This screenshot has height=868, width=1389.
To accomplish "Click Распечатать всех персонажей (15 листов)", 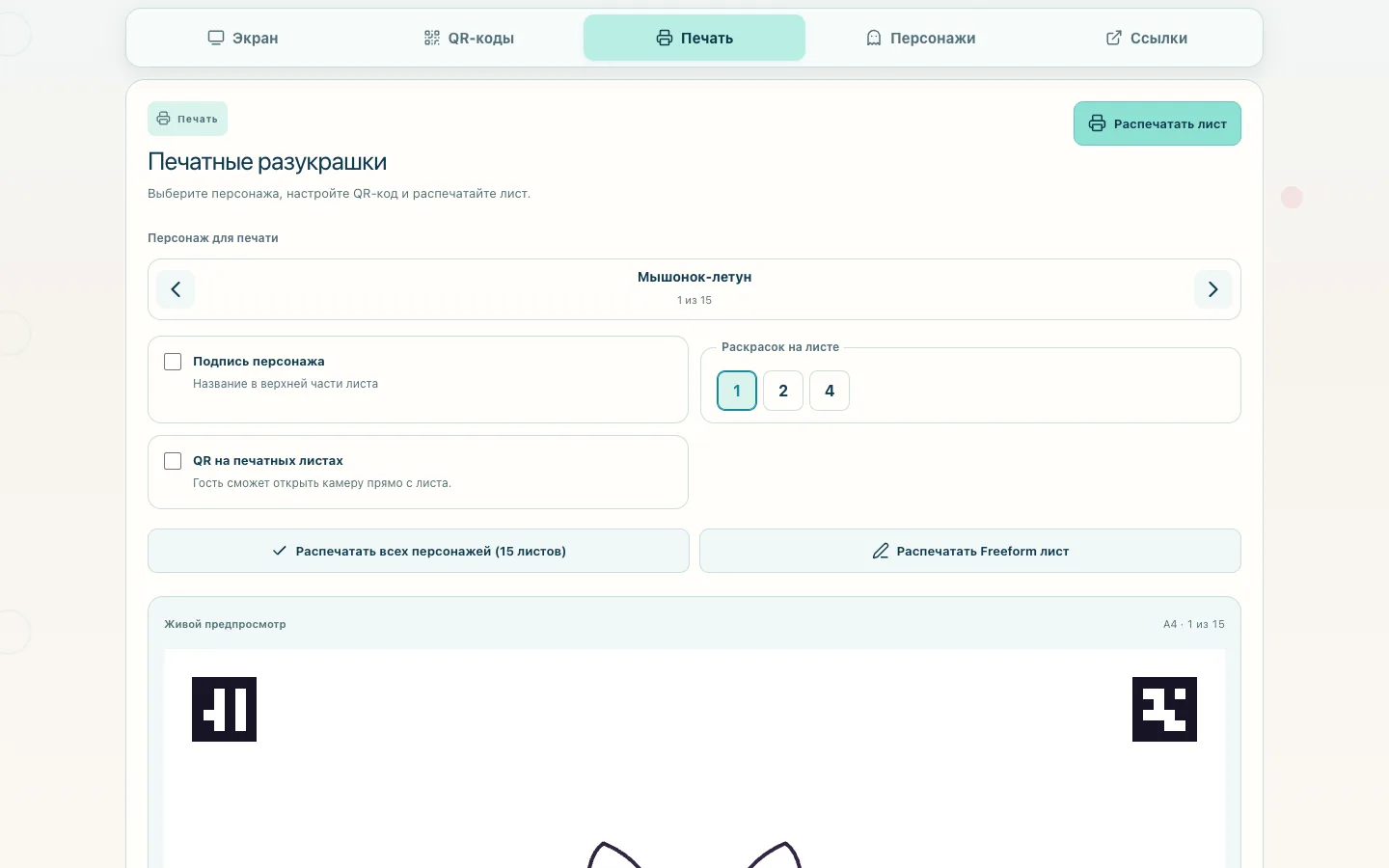I will 419,551.
